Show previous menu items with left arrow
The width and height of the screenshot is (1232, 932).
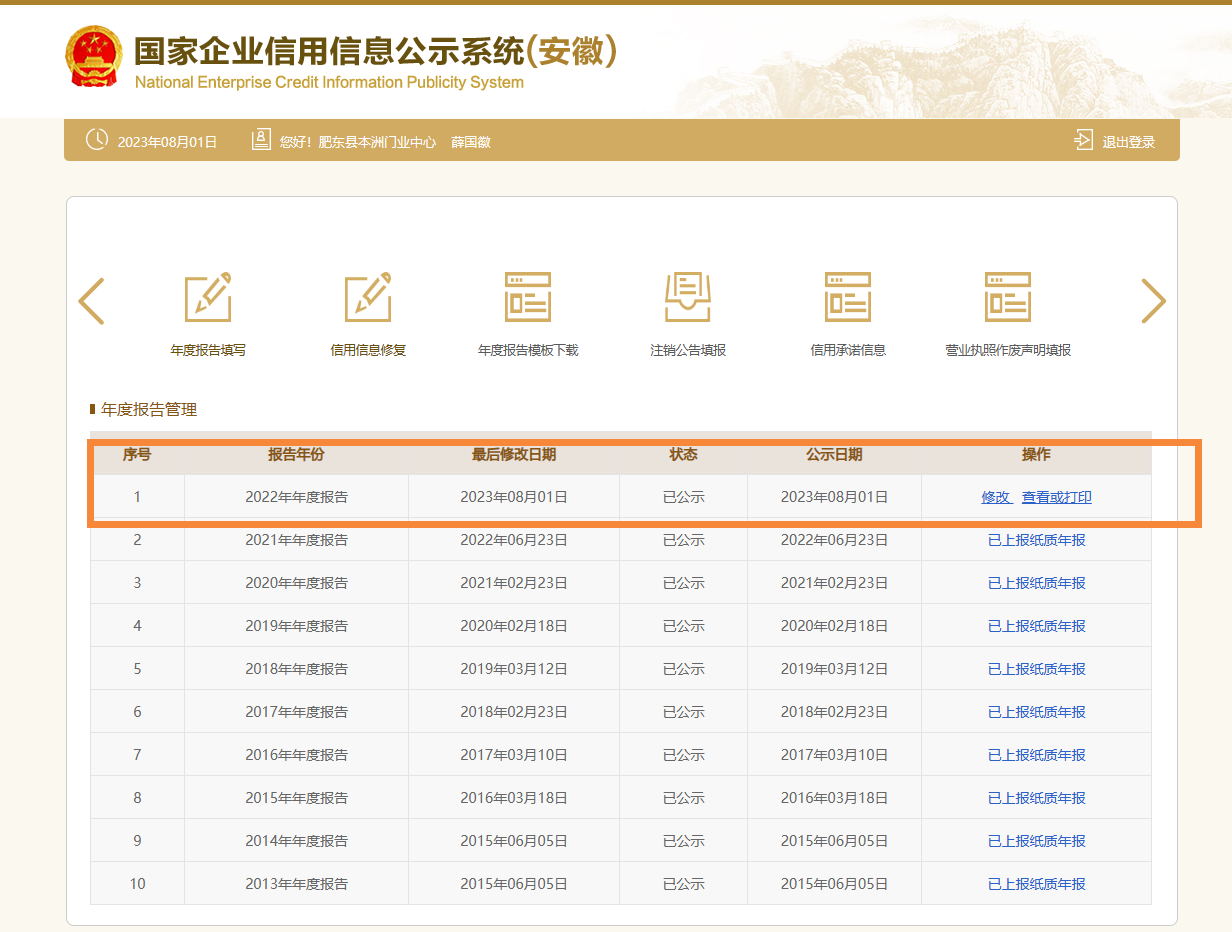click(91, 301)
